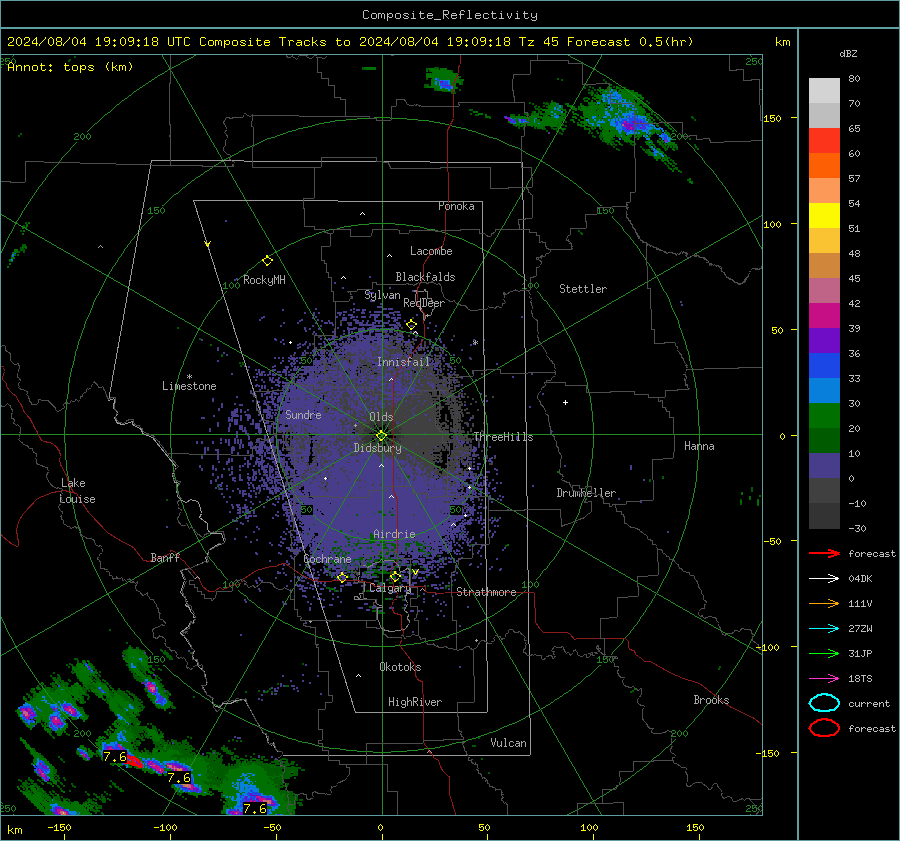900x841 pixels.
Task: Click the Brooks town label
Action: (x=711, y=700)
